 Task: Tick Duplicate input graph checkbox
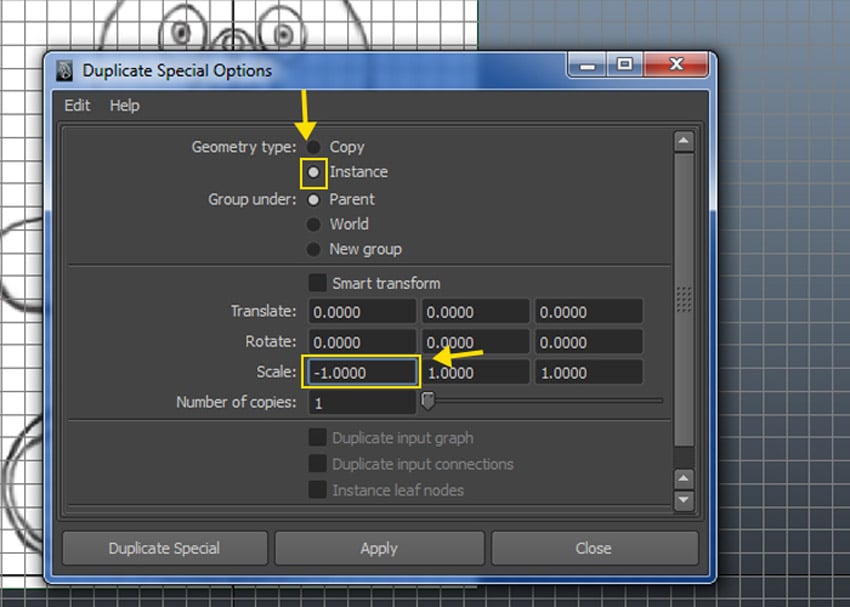click(317, 437)
